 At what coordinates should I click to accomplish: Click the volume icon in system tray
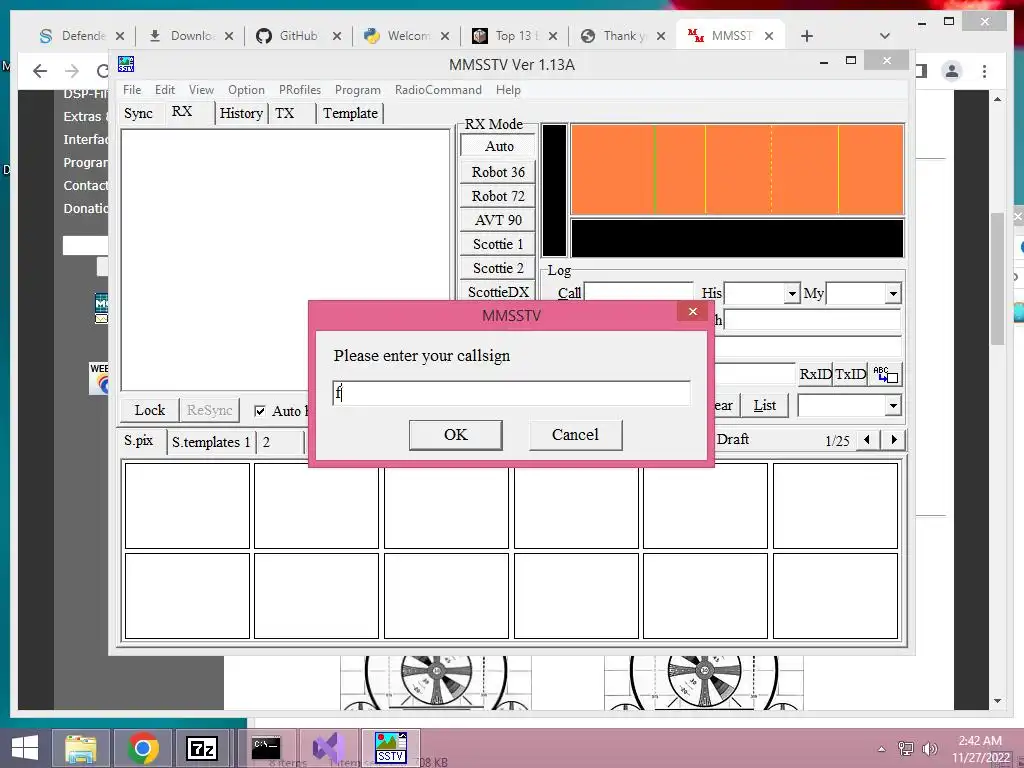(930, 748)
